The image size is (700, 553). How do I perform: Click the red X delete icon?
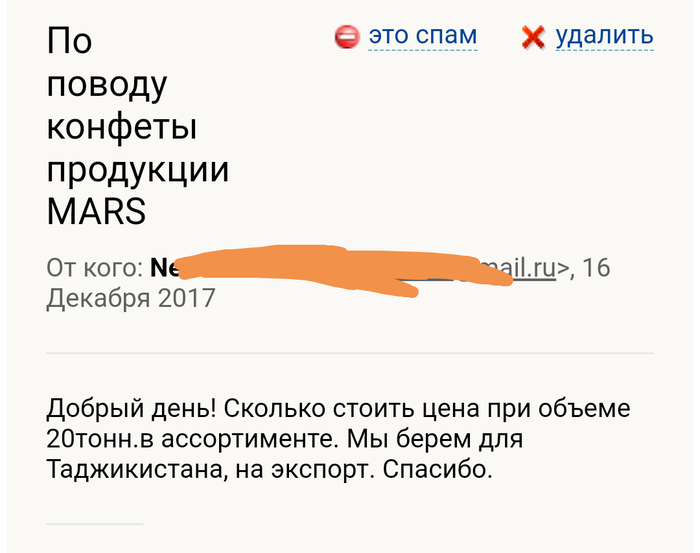coord(533,38)
